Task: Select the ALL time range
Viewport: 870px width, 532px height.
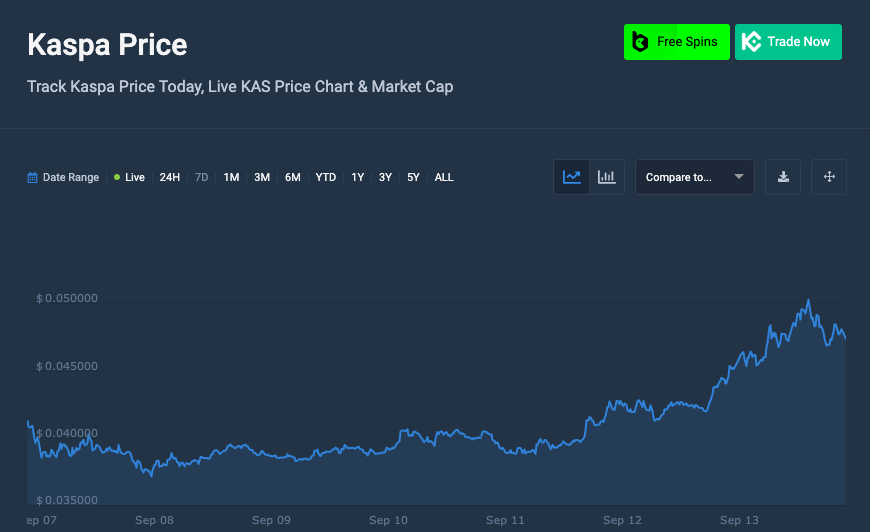Action: (444, 178)
